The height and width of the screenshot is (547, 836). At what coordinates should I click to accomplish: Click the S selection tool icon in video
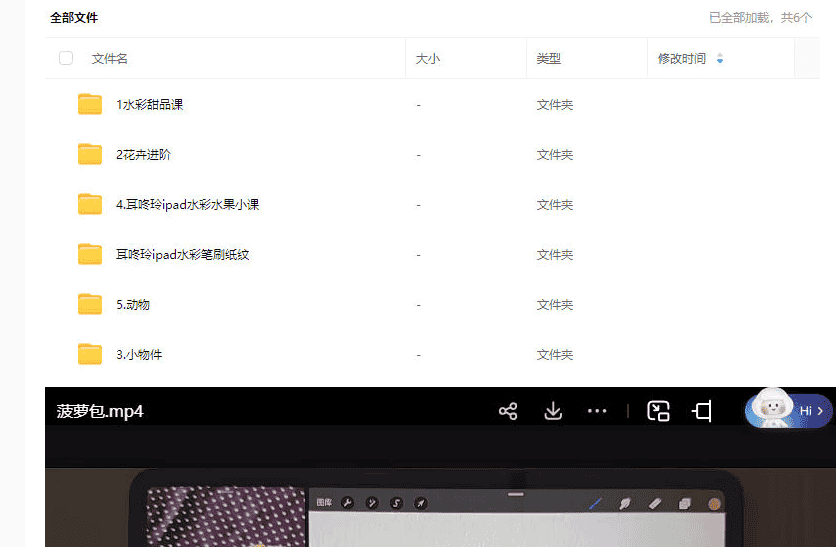point(396,503)
